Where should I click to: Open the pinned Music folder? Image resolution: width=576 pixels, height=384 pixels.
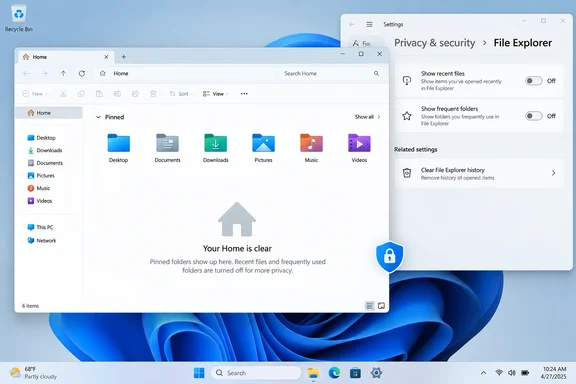[x=311, y=148]
